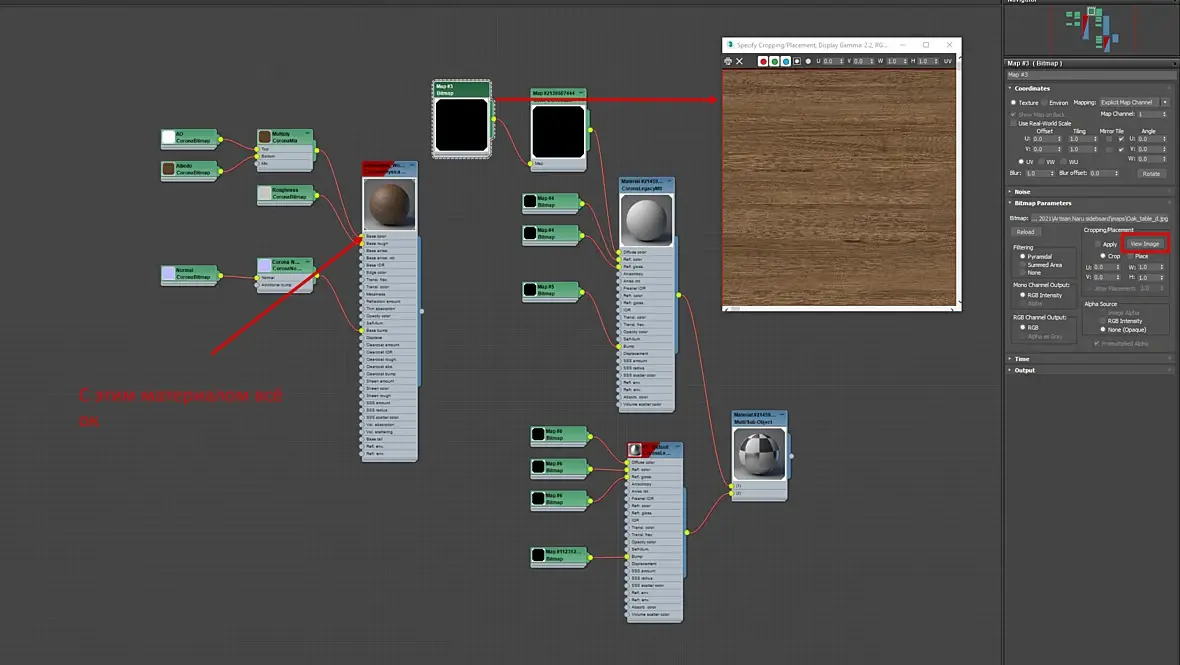Select the Map #3 Bitmap node thumbnail

(461, 126)
